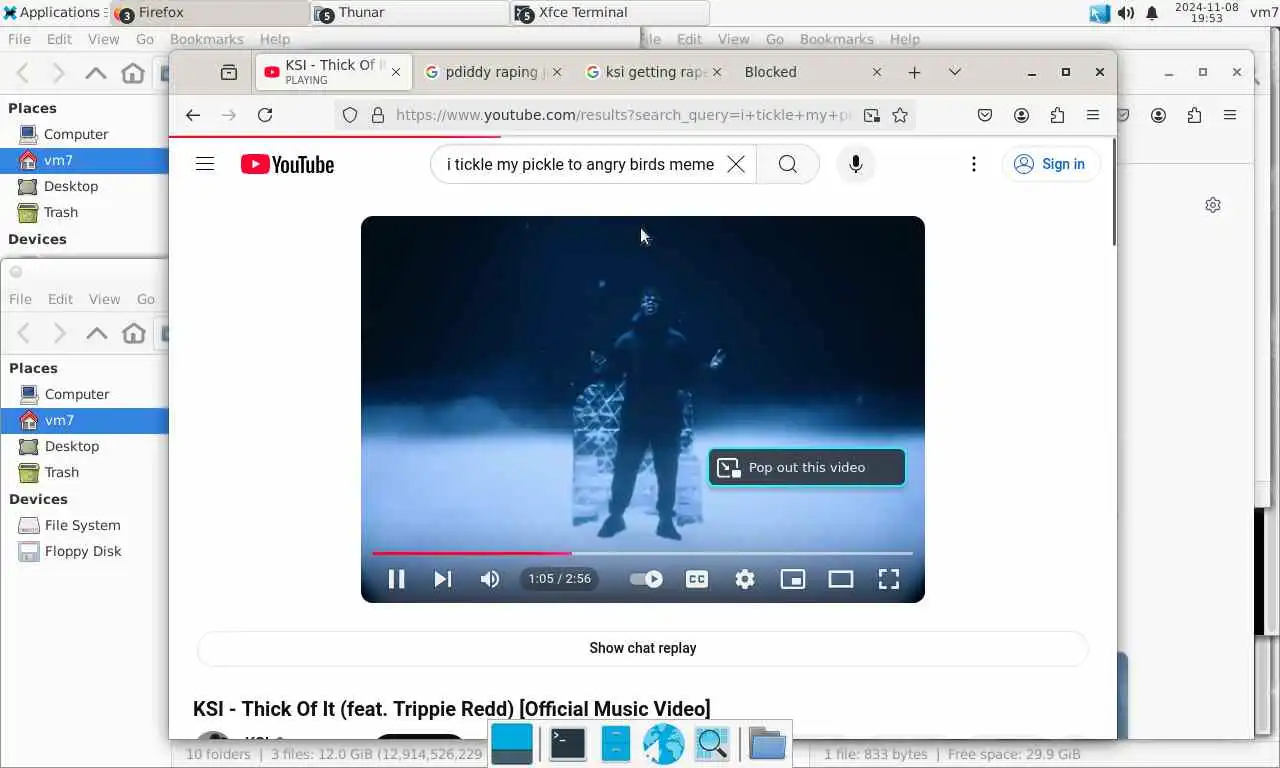Focus the YouTube search input field
1280x768 pixels.
(580, 164)
